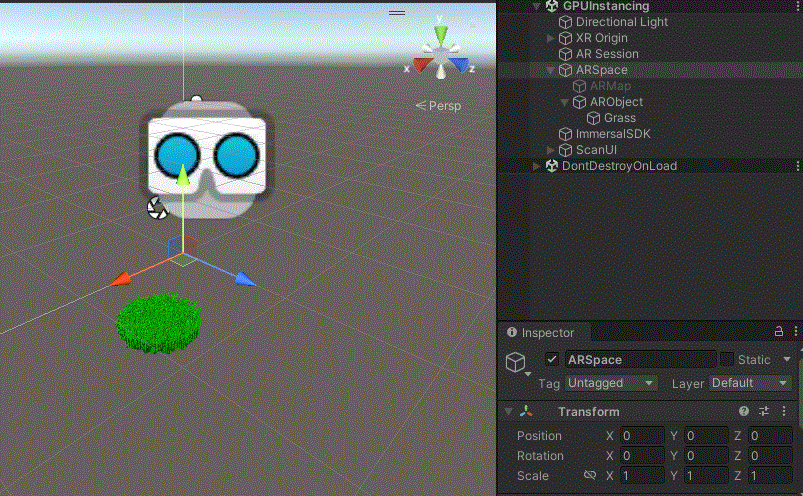Screen dimensions: 803x496
Task: Click the Scale X field
Action: tap(642, 476)
